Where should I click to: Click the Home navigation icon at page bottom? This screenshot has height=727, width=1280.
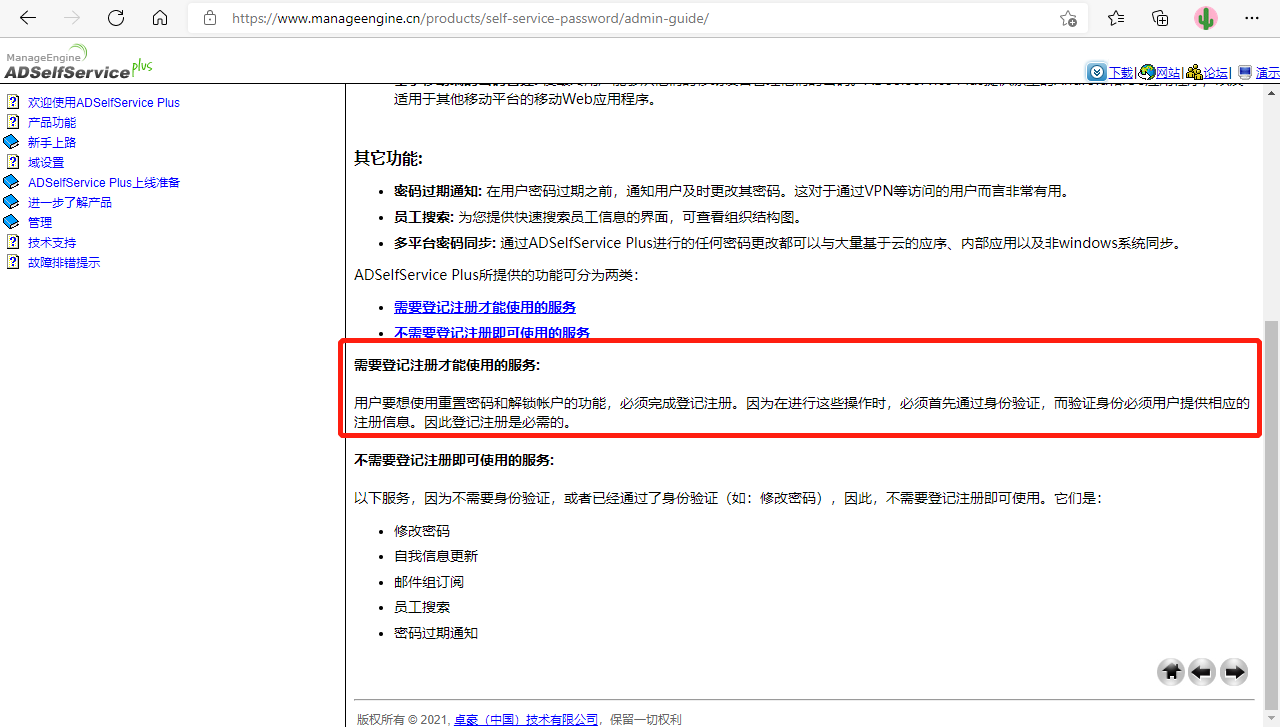1171,672
